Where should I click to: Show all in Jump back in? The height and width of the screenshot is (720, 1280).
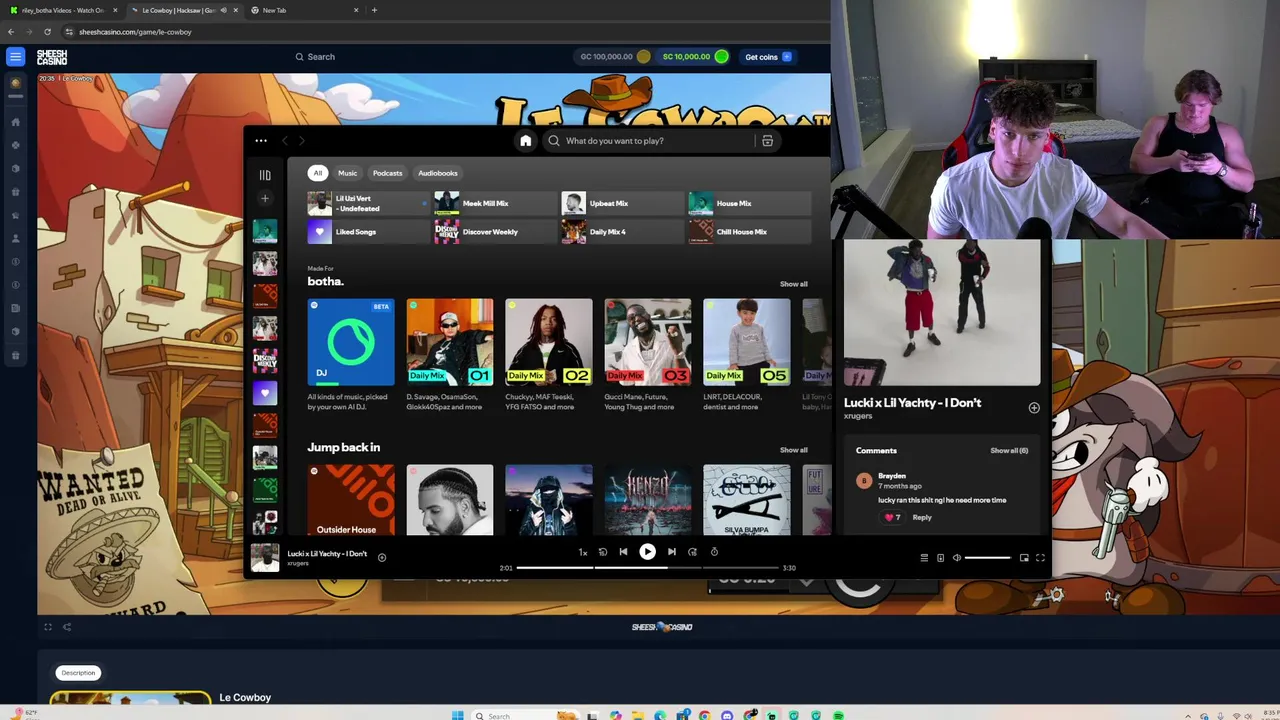(x=793, y=450)
